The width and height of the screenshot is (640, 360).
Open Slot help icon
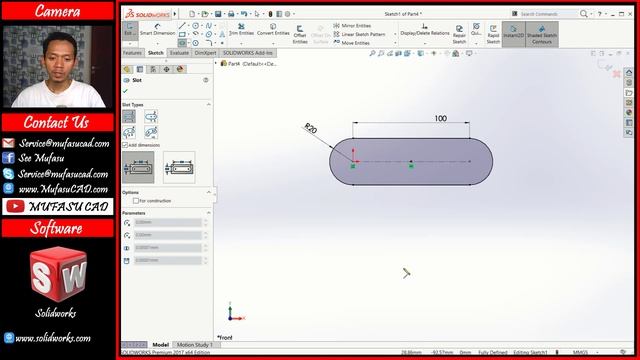(206, 80)
